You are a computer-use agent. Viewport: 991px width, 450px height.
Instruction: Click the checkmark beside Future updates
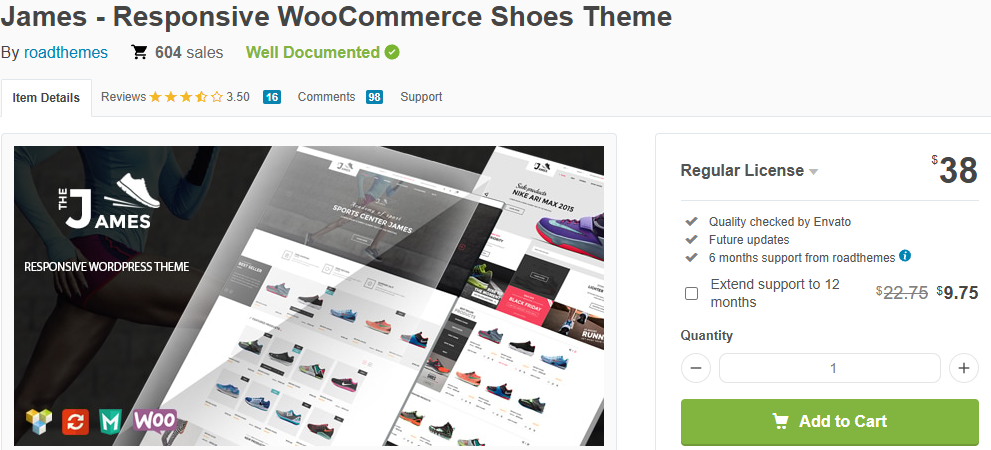point(691,239)
